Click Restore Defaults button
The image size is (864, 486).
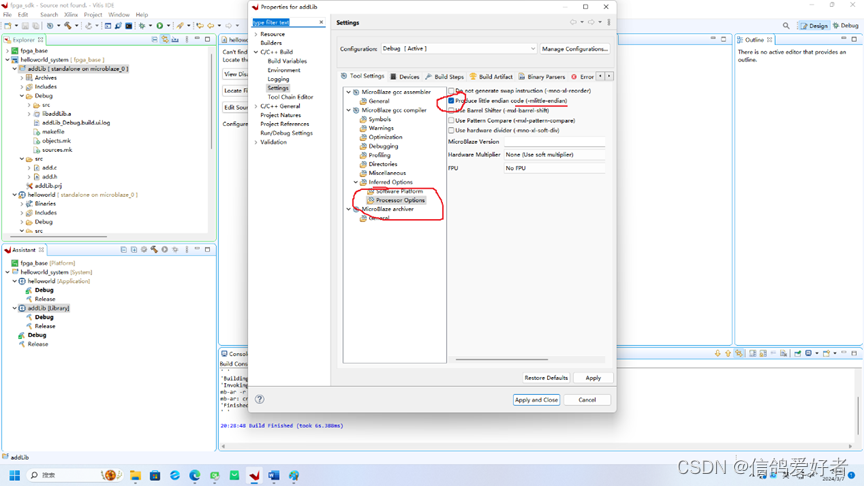click(546, 378)
